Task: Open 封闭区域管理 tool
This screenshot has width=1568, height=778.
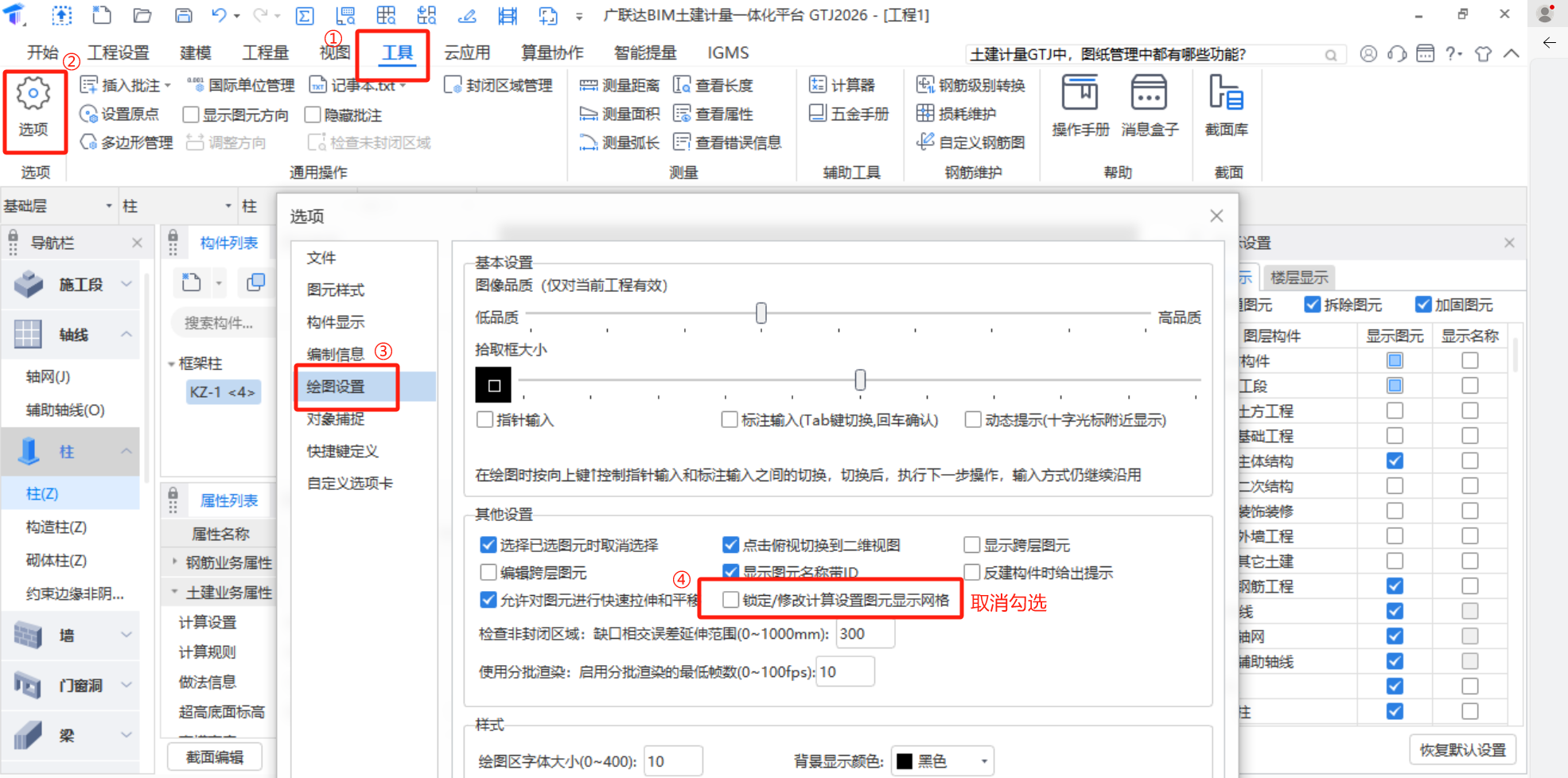Action: coord(498,84)
